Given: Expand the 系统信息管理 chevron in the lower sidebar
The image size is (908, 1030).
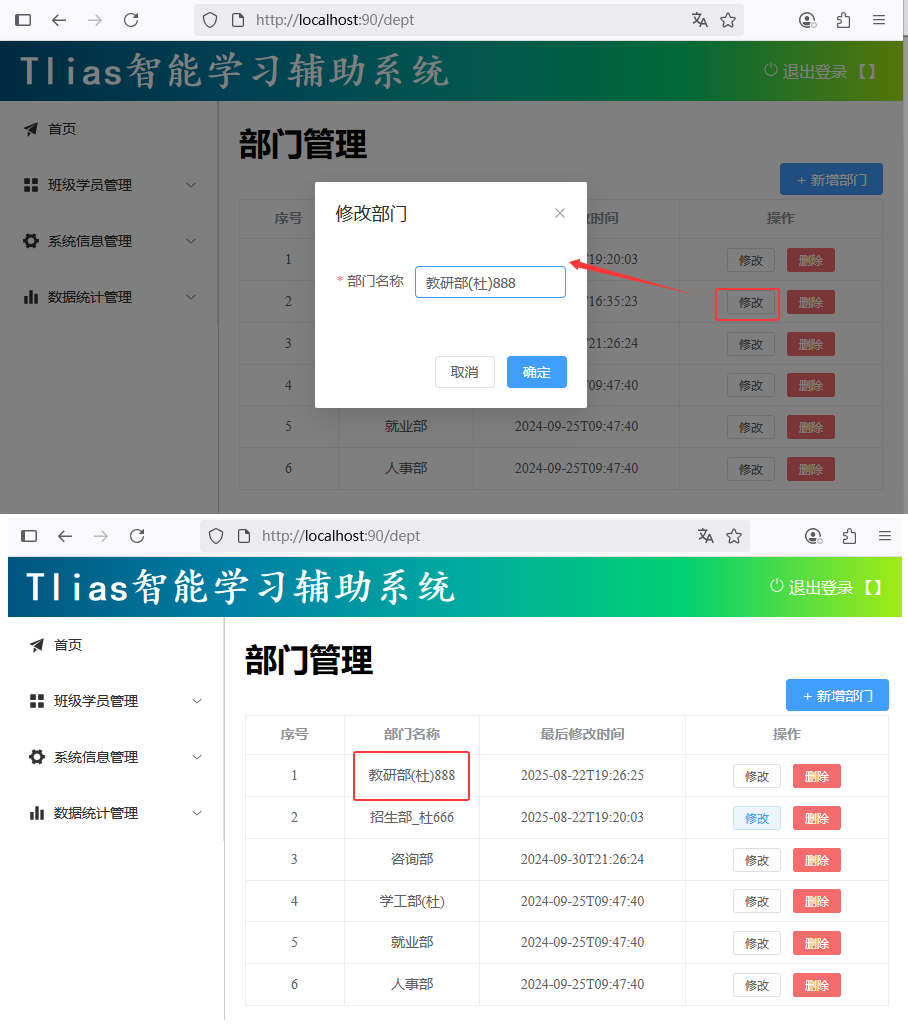Looking at the screenshot, I should click(x=197, y=757).
